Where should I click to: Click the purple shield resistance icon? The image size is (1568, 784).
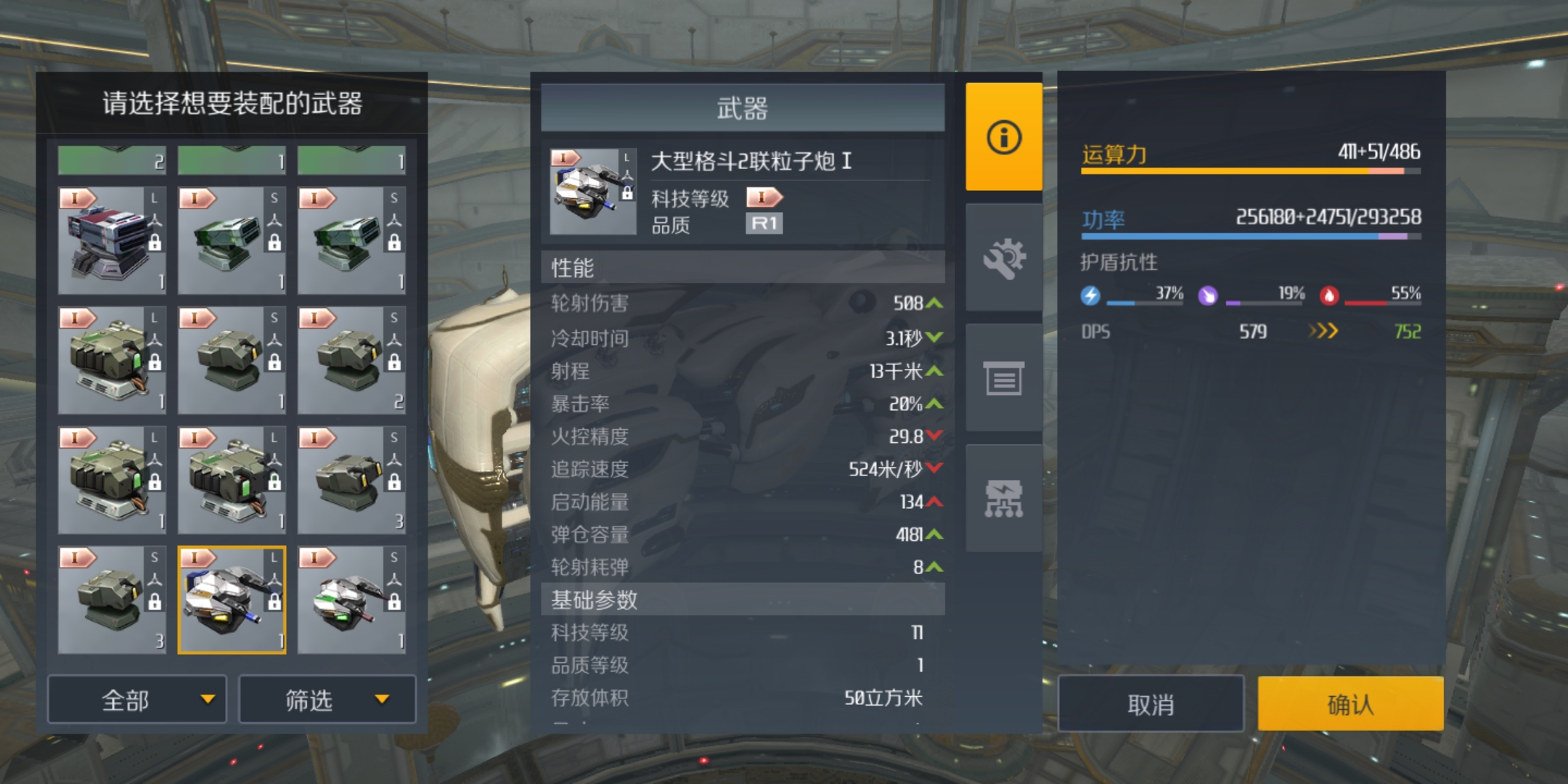(1207, 295)
